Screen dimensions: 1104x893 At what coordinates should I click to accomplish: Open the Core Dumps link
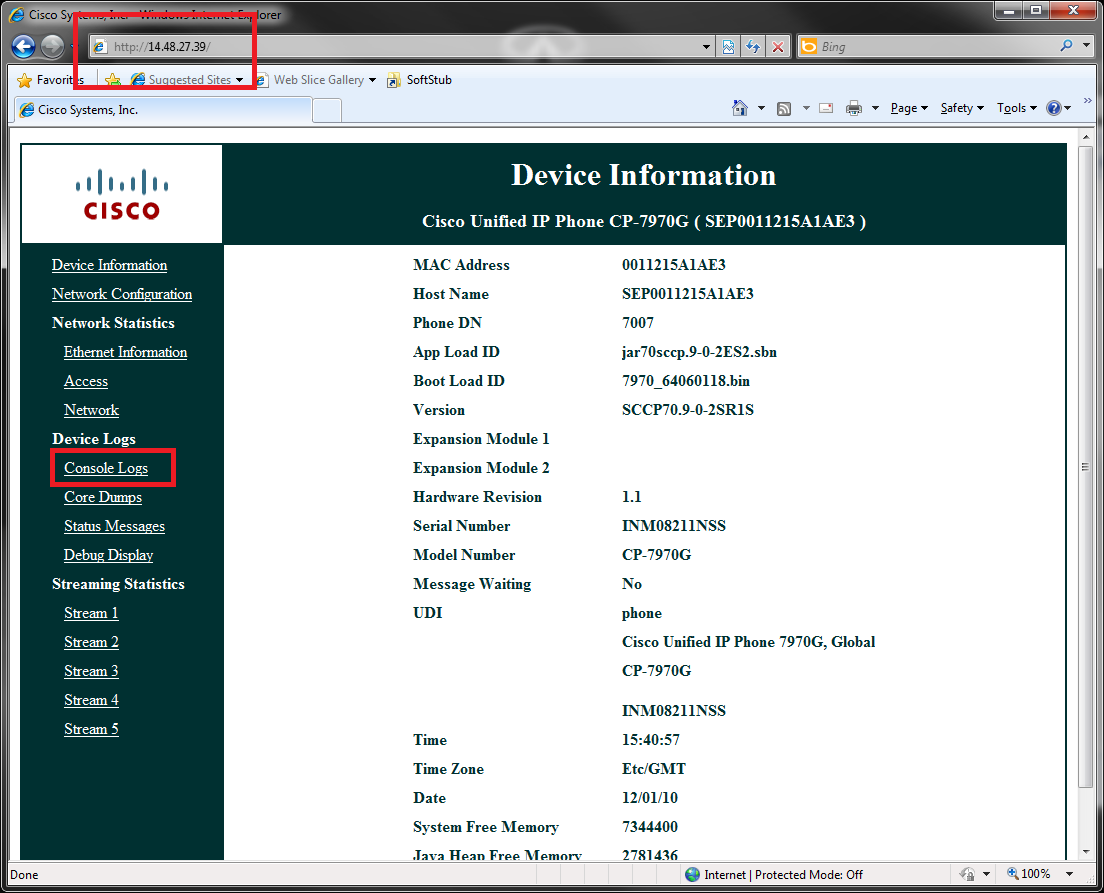point(103,497)
